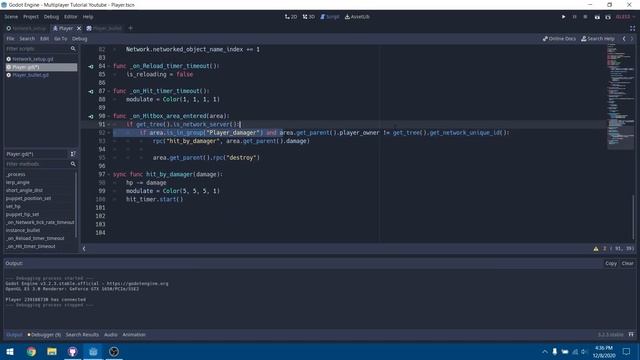Image resolution: width=640 pixels, height=360 pixels.
Task: Fold the function at line 90
Action: click(109, 116)
